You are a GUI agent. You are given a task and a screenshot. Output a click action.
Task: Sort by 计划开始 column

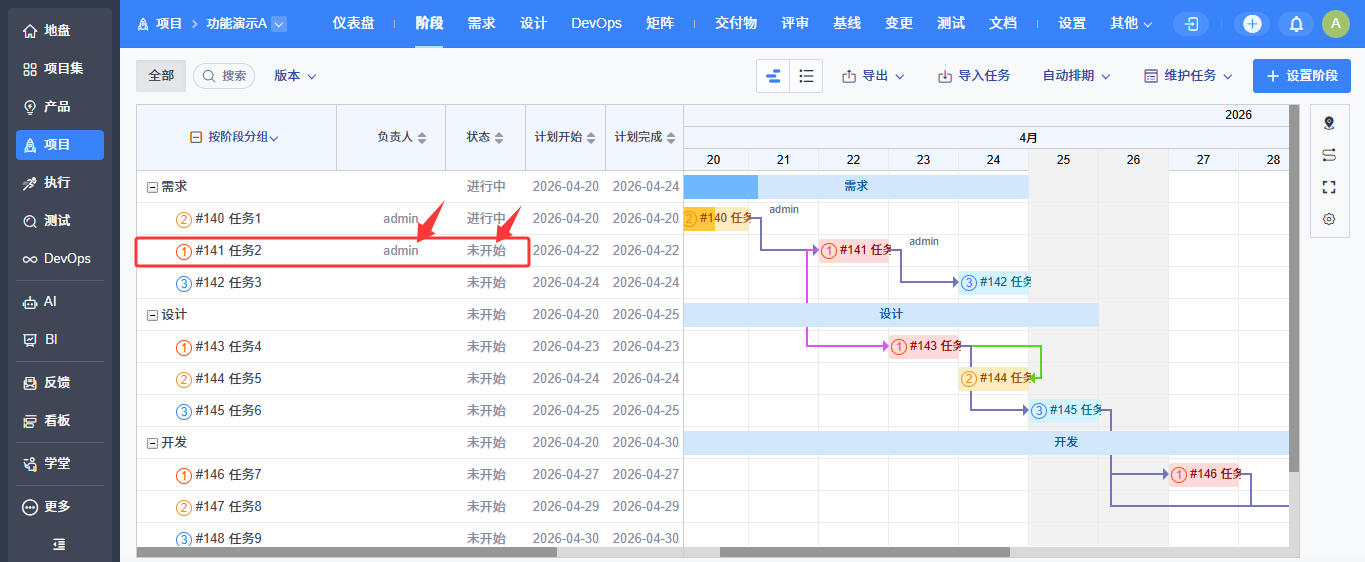565,137
